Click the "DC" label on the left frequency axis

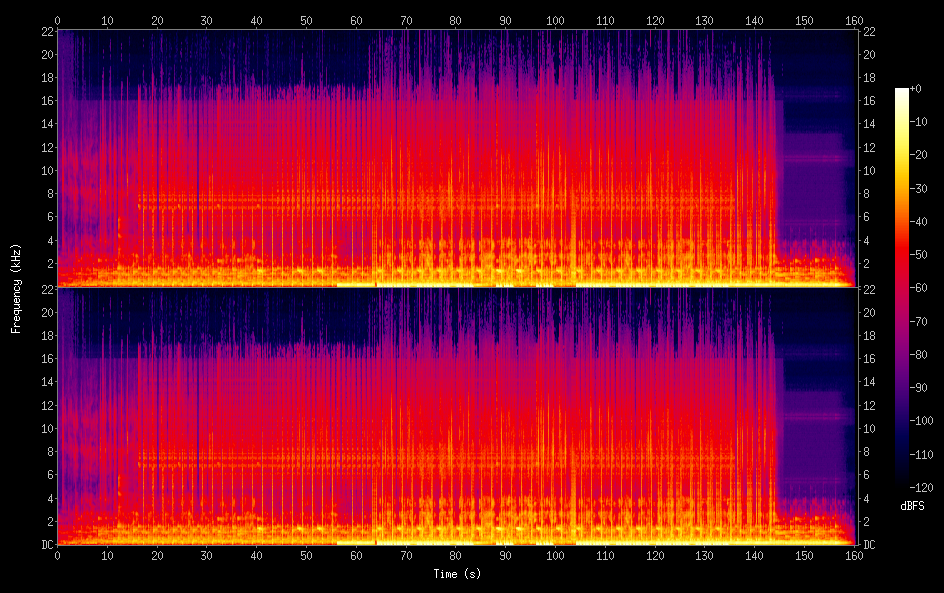click(x=47, y=545)
